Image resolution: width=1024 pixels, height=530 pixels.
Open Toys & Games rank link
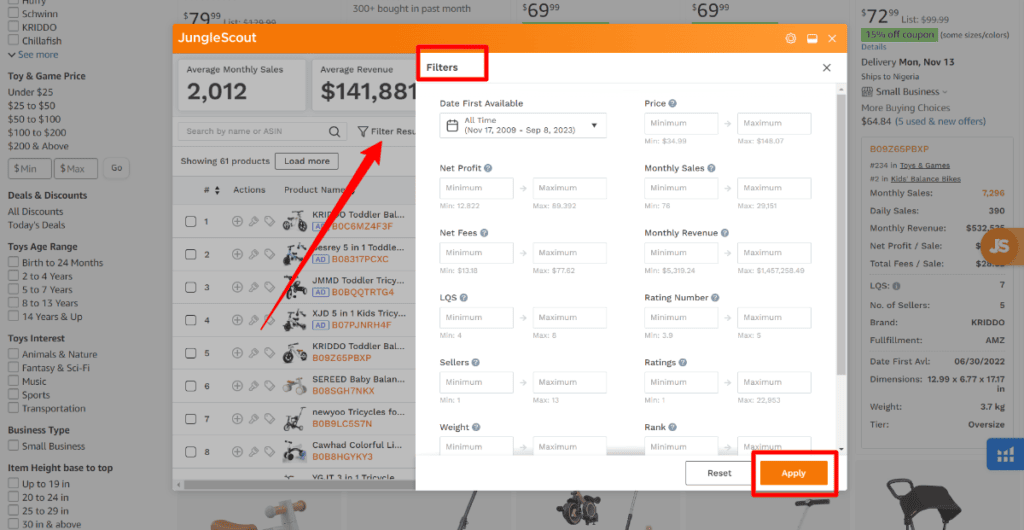925,166
